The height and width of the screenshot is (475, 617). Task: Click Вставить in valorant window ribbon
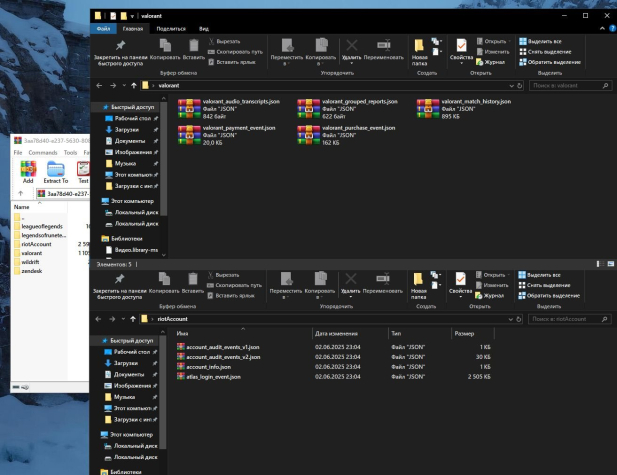coord(194,50)
